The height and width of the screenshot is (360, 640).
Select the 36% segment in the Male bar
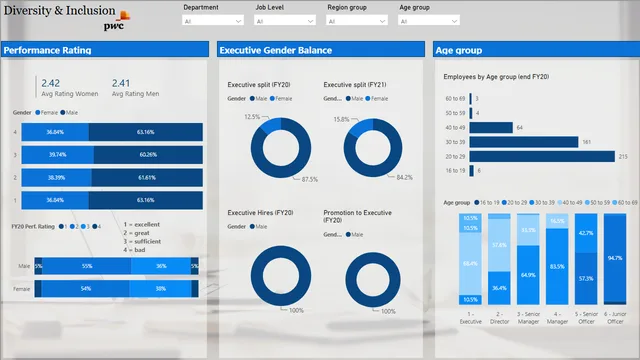(161, 266)
